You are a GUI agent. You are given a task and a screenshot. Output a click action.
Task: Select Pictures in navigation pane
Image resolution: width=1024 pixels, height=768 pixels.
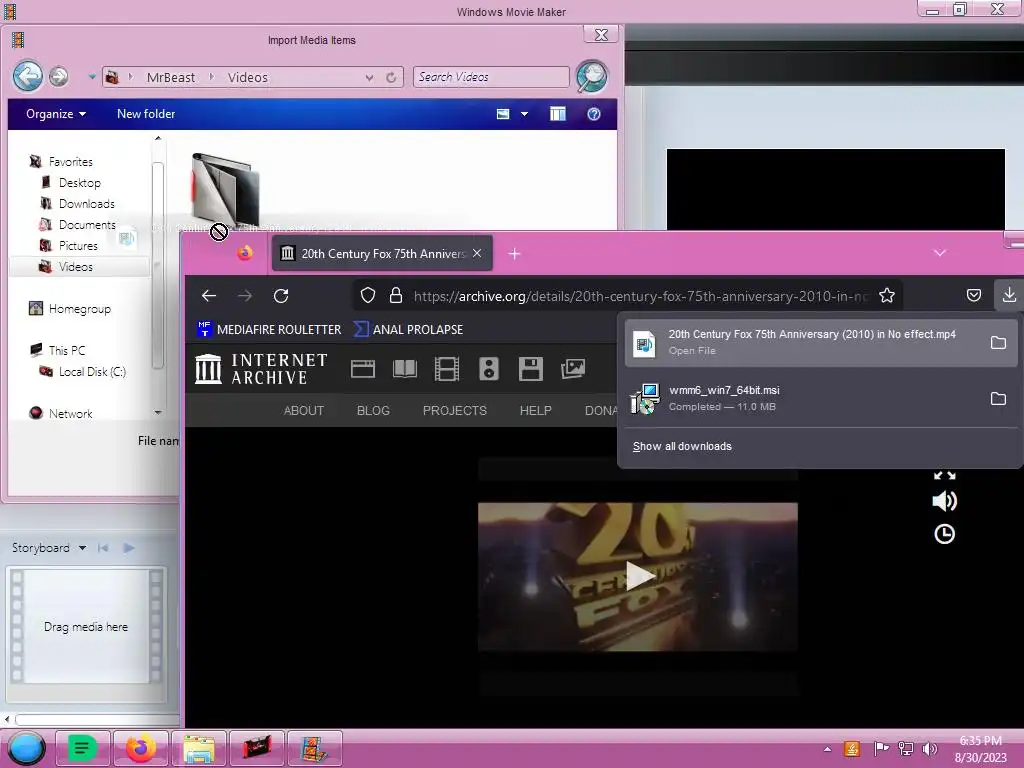pyautogui.click(x=78, y=245)
